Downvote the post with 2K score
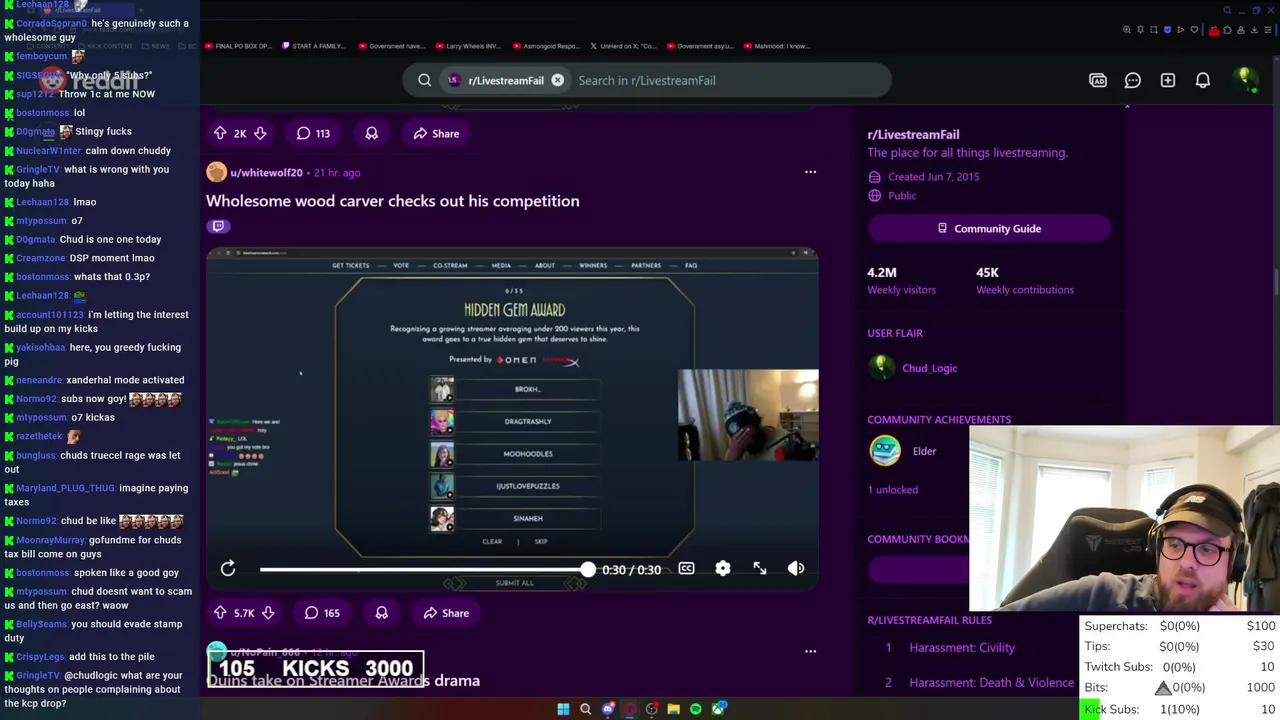 click(x=260, y=133)
